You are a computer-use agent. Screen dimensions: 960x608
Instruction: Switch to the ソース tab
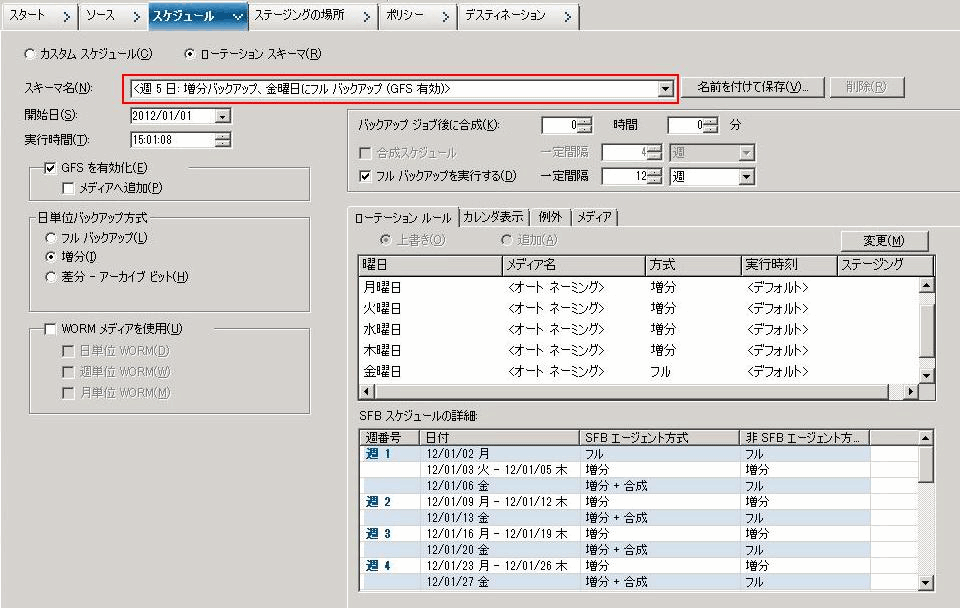click(102, 16)
